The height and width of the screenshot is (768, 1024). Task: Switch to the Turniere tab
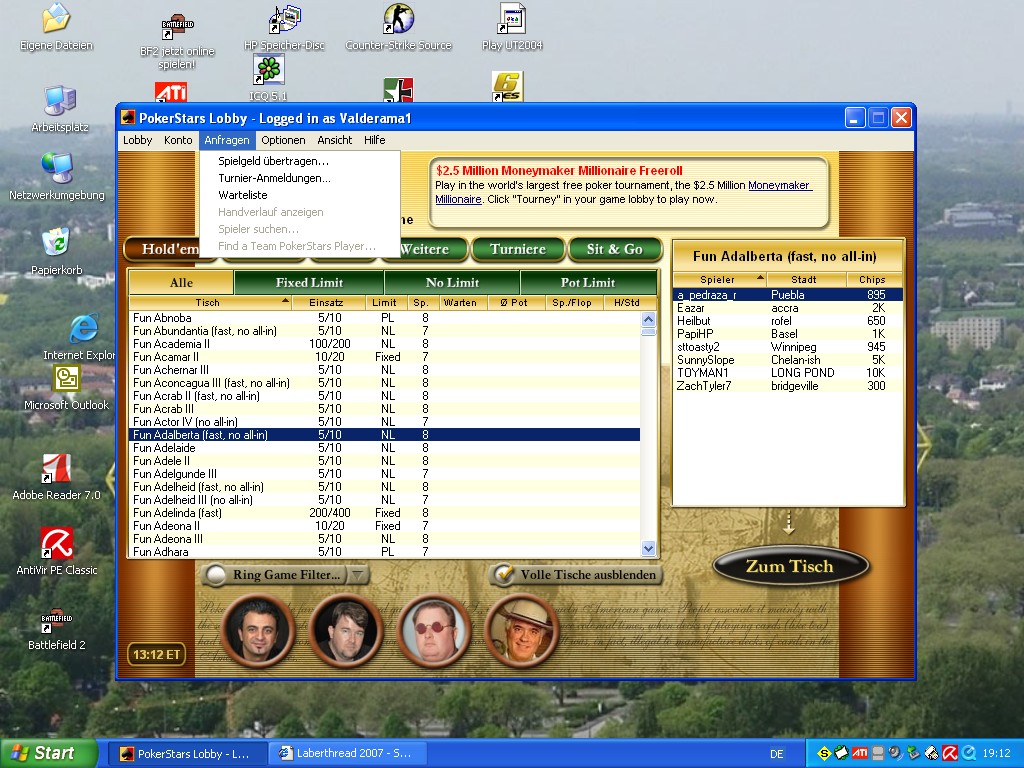pyautogui.click(x=517, y=249)
